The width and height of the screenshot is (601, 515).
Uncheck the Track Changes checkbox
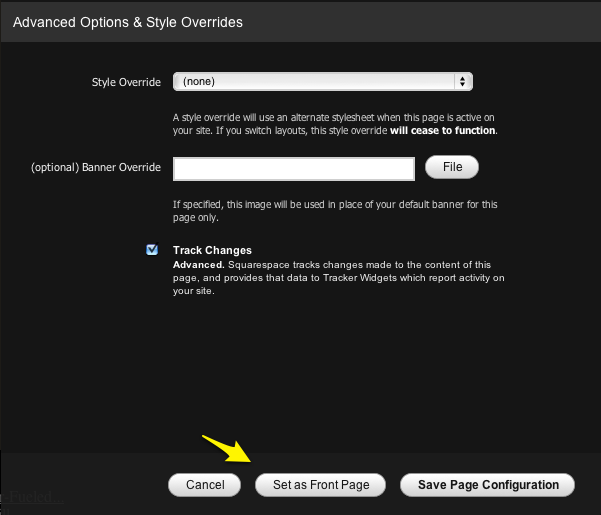pos(152,250)
